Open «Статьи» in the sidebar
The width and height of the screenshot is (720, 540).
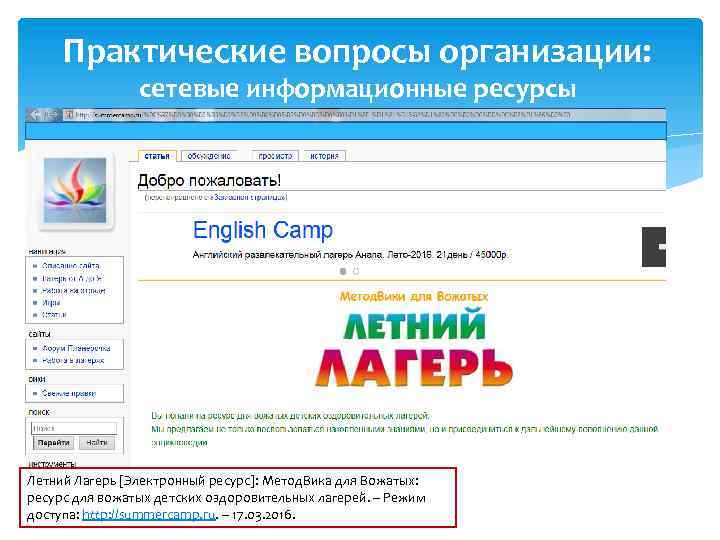pyautogui.click(x=54, y=315)
